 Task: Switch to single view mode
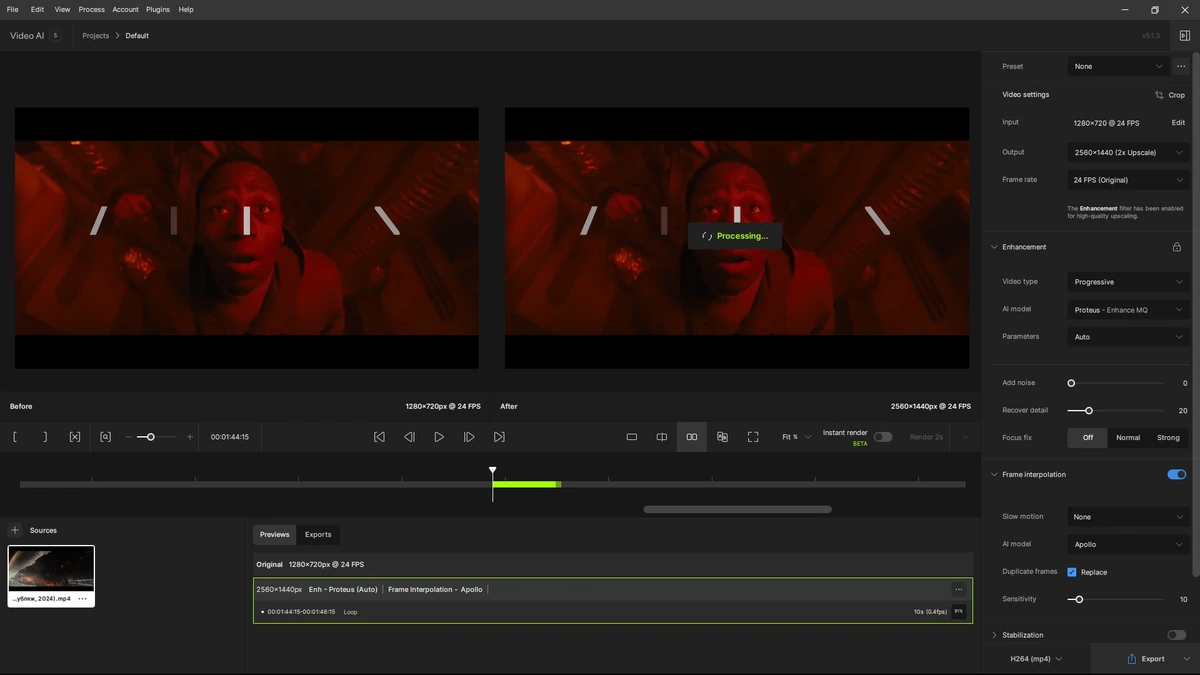coord(632,437)
